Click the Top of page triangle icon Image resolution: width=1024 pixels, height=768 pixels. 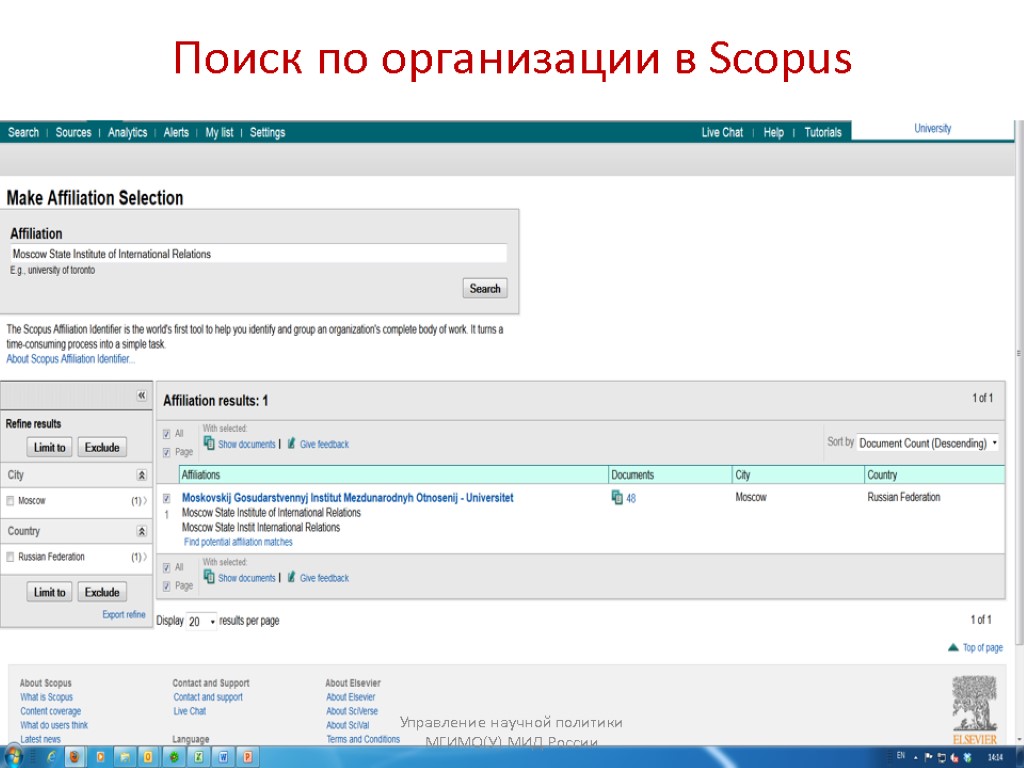pyautogui.click(x=953, y=647)
